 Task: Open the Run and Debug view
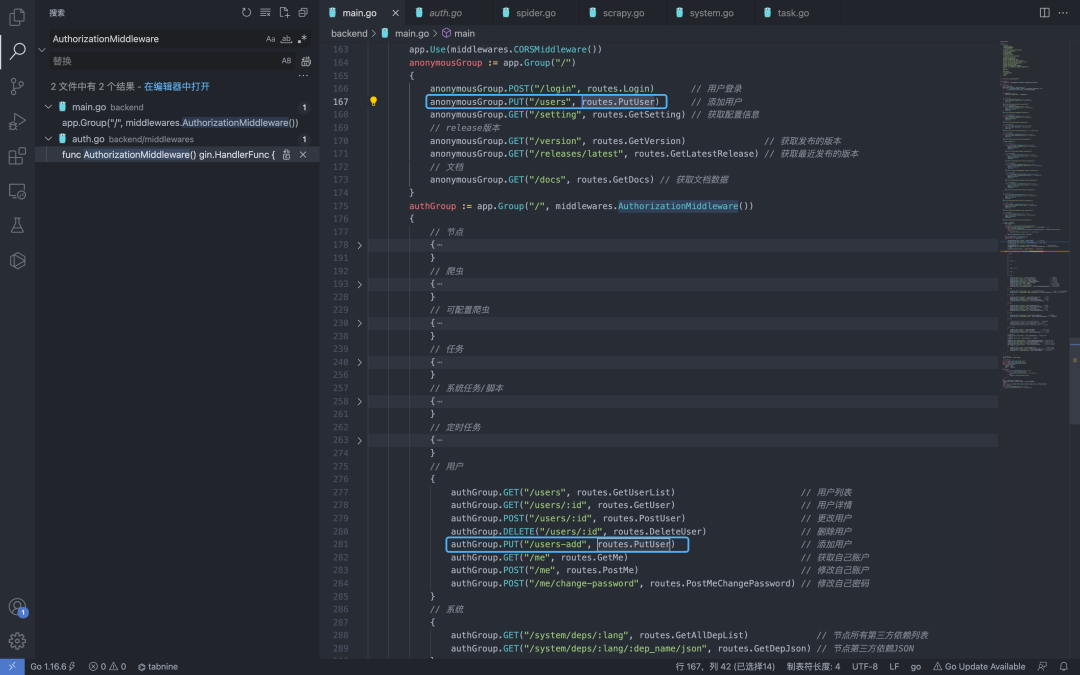click(x=17, y=121)
